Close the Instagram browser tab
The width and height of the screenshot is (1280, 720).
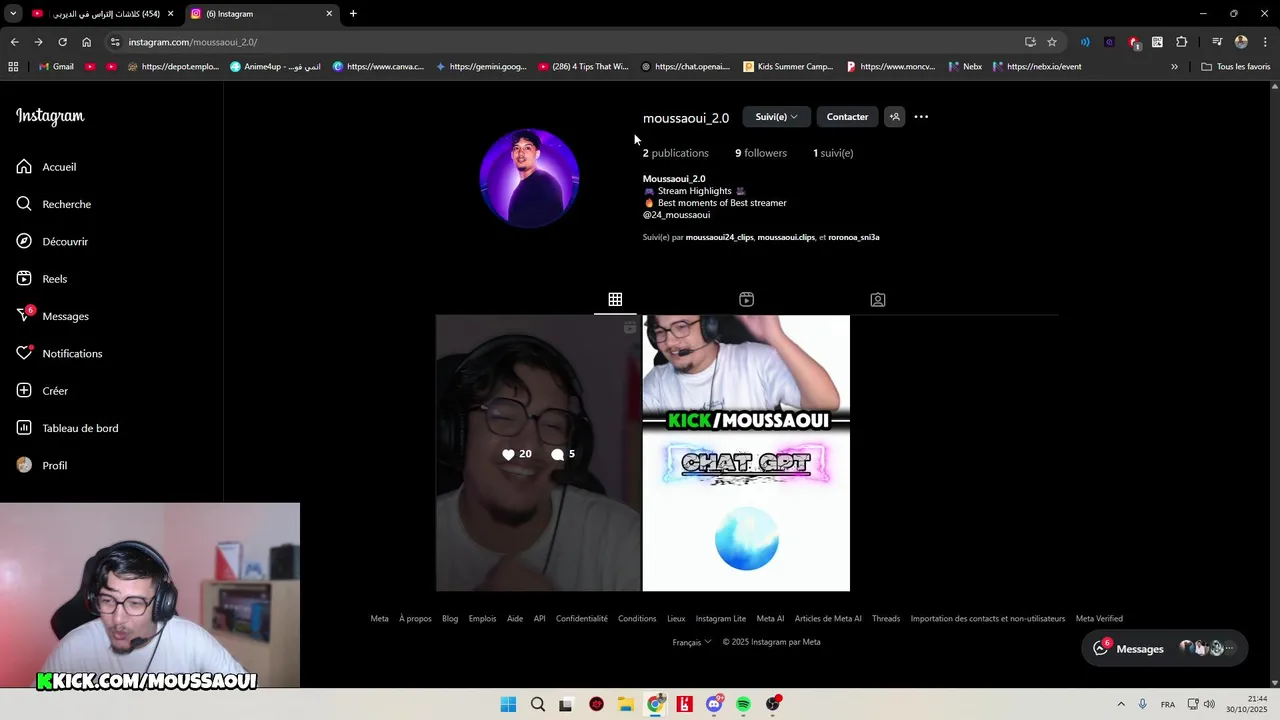tap(329, 14)
